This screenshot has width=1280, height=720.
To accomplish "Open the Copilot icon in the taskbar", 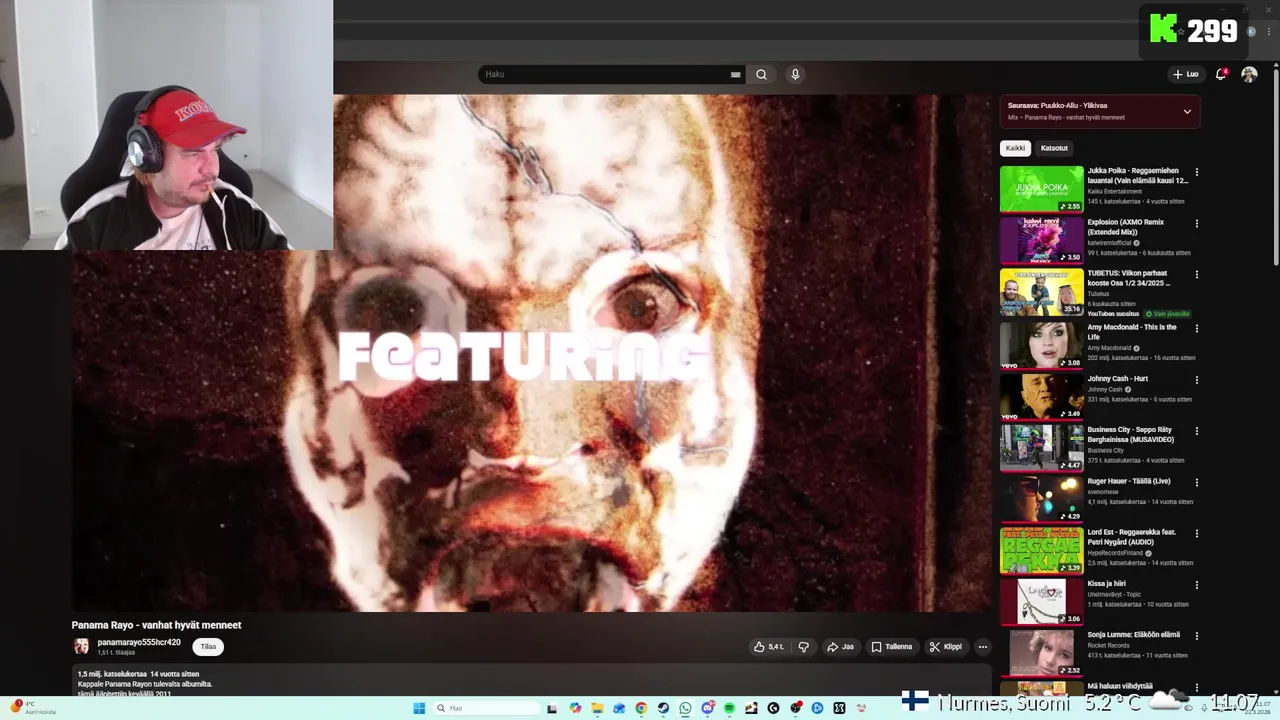I will pos(575,708).
